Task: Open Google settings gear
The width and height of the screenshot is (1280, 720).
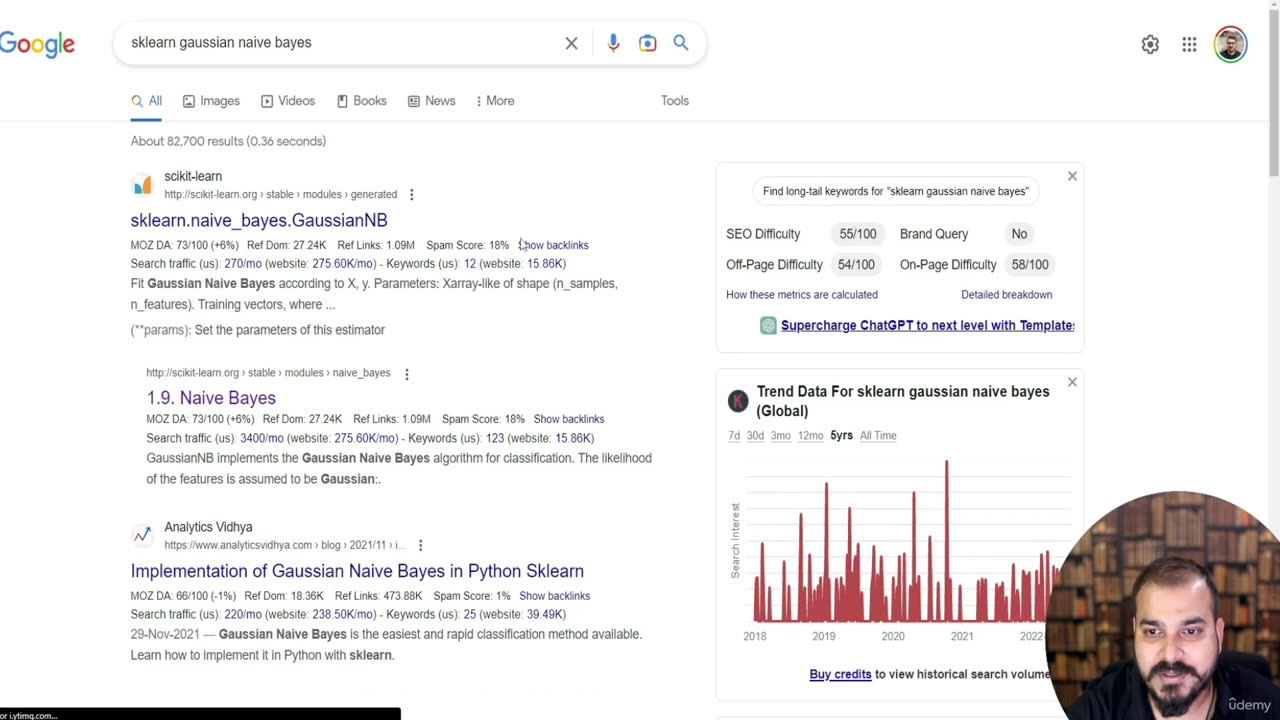Action: click(1150, 44)
